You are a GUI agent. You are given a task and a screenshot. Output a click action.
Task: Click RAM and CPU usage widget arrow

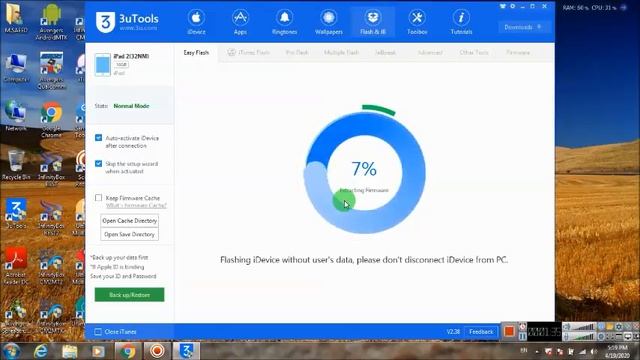(x=624, y=7)
